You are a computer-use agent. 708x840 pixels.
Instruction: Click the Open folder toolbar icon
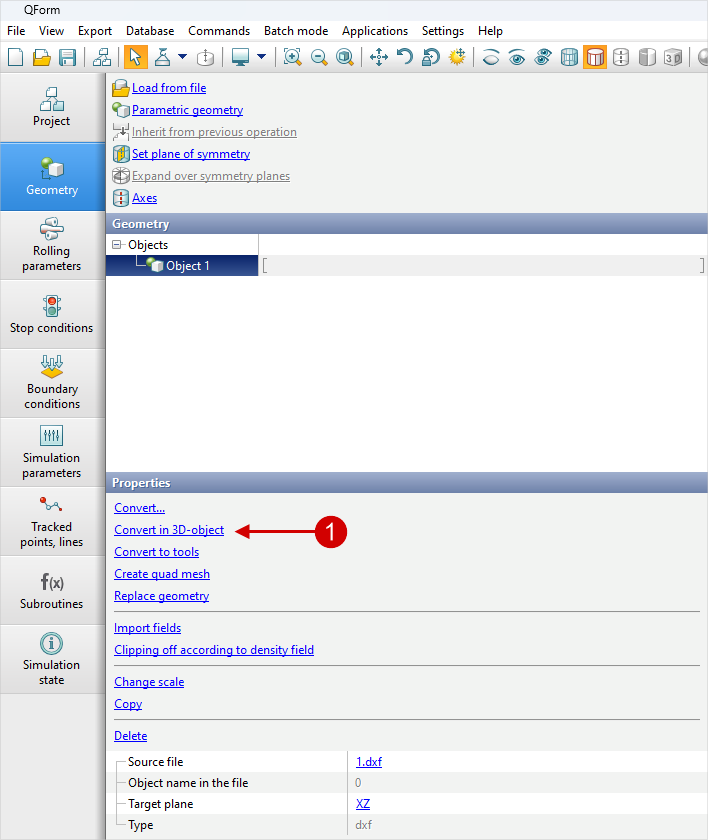[41, 57]
